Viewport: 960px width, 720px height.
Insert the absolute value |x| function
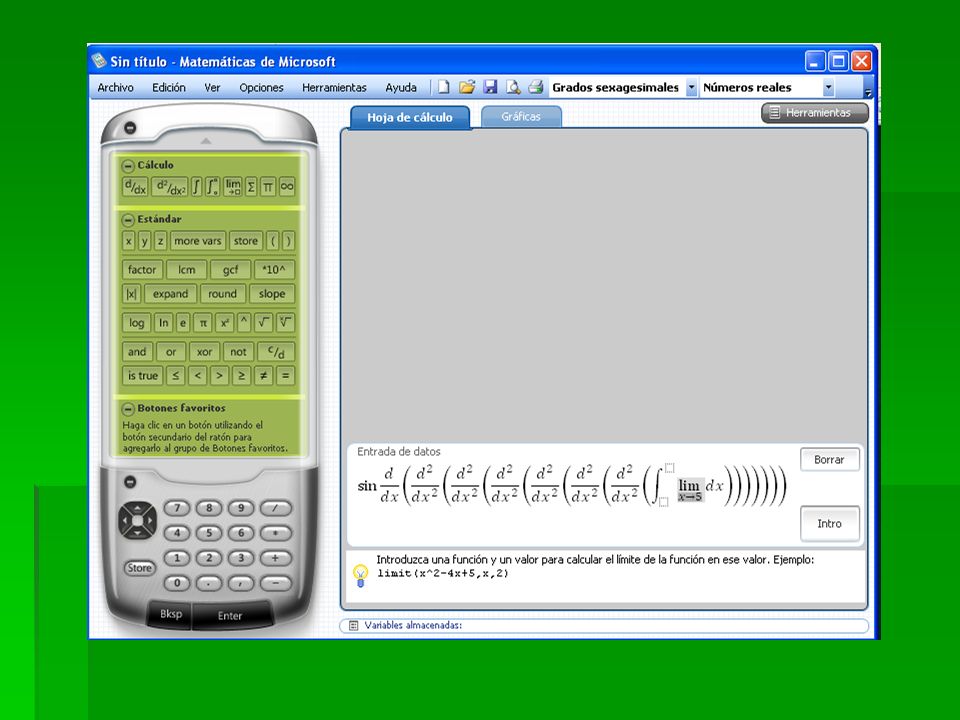[131, 294]
